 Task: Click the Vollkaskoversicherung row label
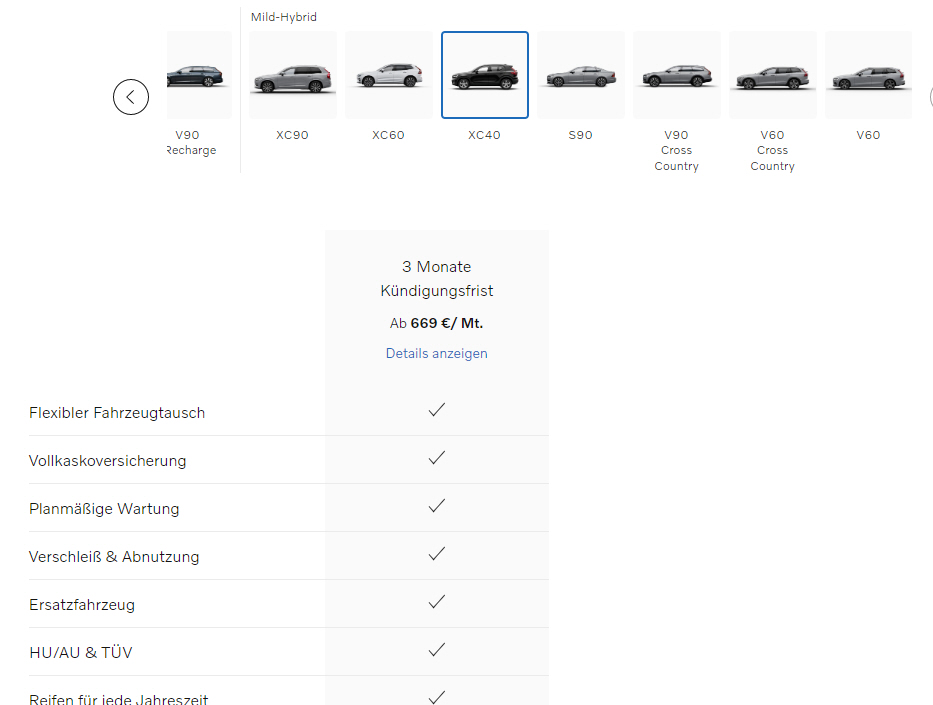tap(108, 461)
